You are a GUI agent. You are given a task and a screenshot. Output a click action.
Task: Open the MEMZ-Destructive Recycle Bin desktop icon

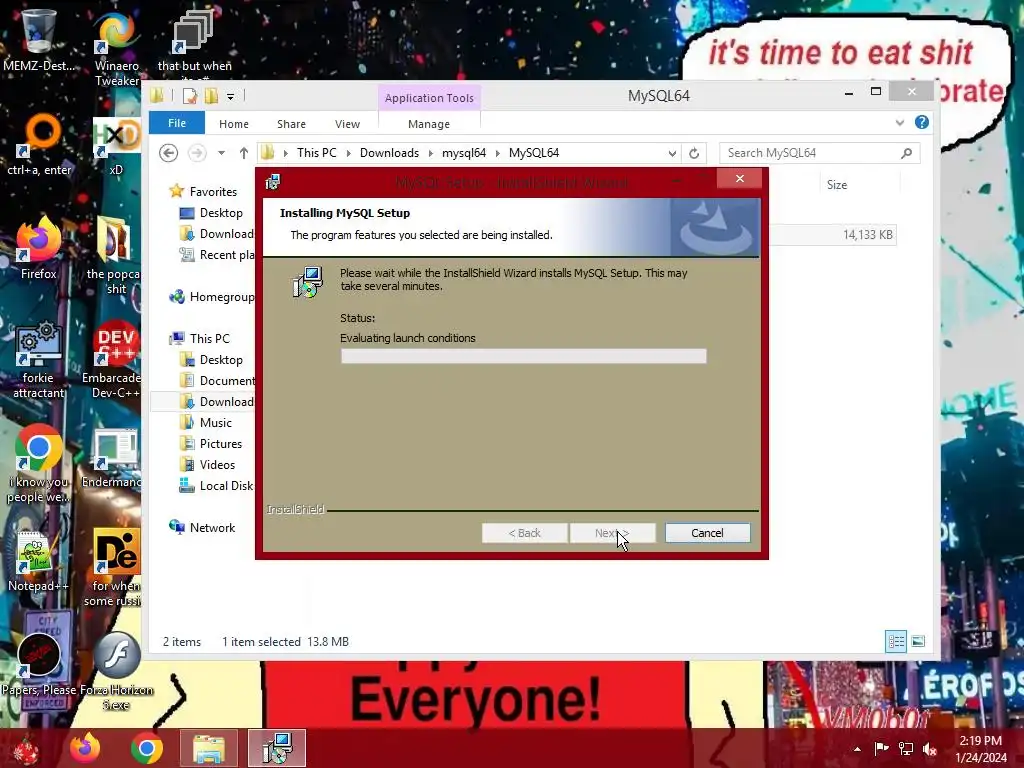39,40
